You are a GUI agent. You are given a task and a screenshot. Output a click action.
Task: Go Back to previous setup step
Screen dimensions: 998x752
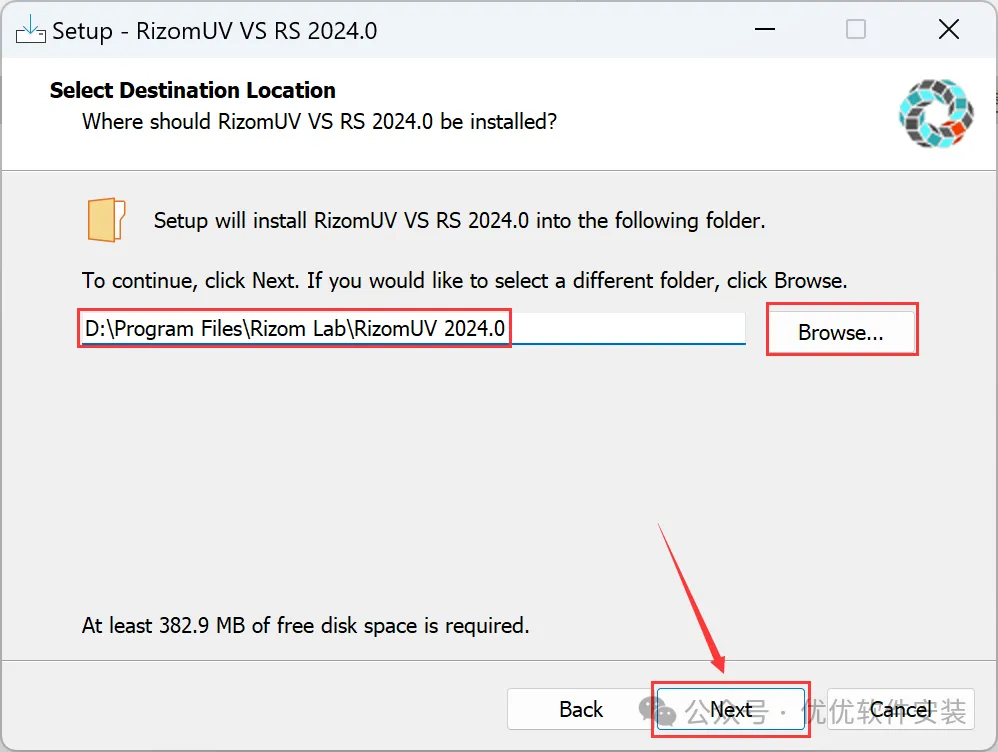580,709
